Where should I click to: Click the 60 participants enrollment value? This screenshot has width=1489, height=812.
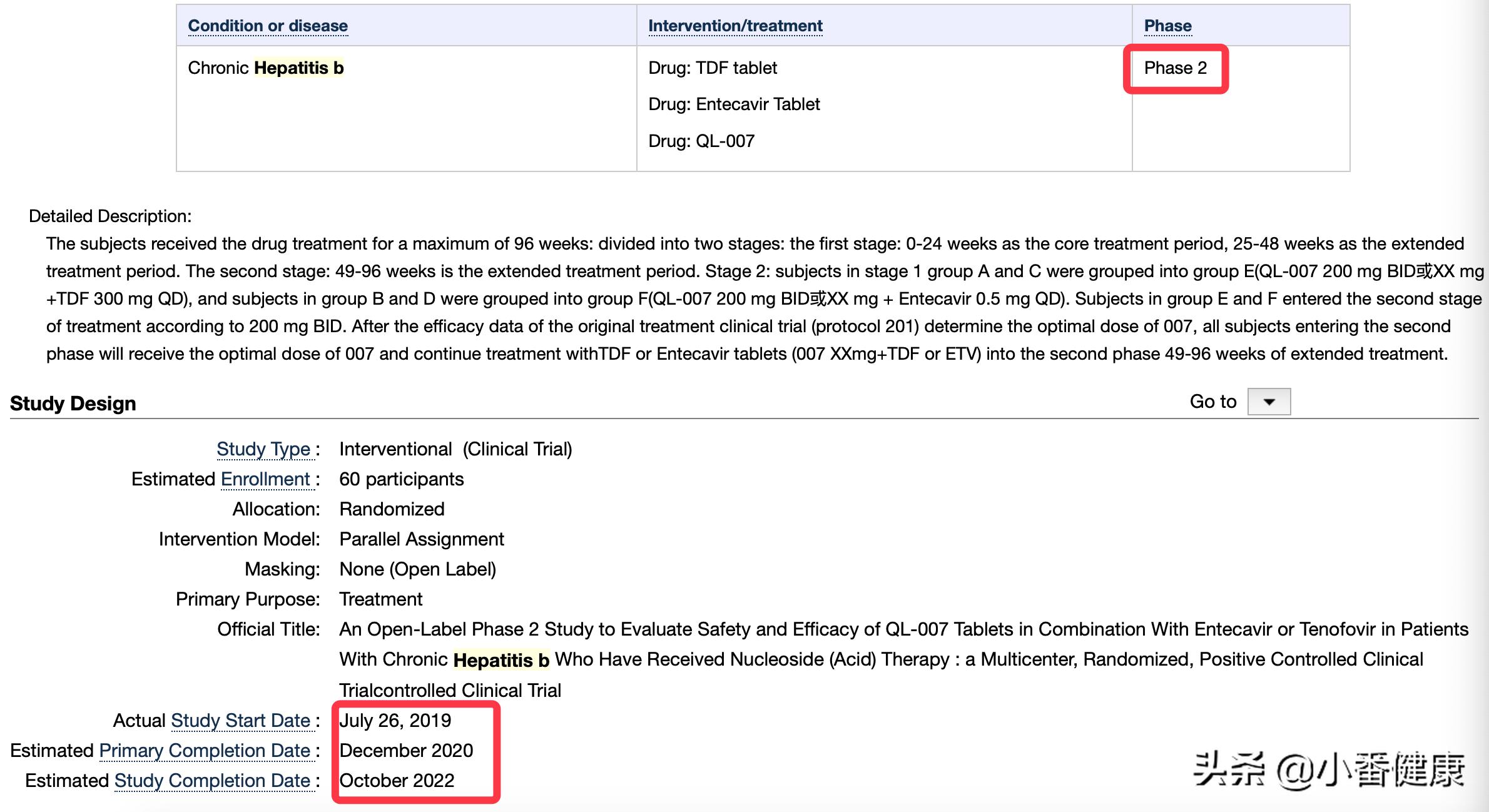pos(401,479)
